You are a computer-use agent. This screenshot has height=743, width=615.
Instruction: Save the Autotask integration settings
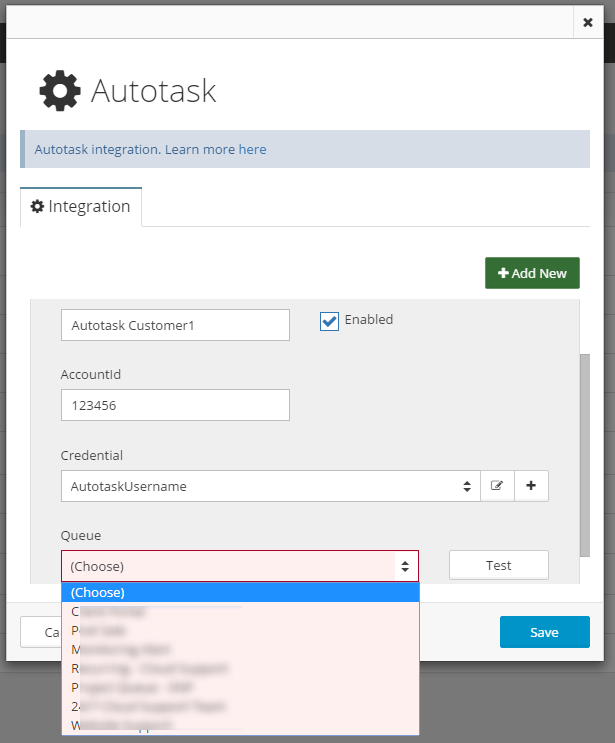pyautogui.click(x=544, y=632)
